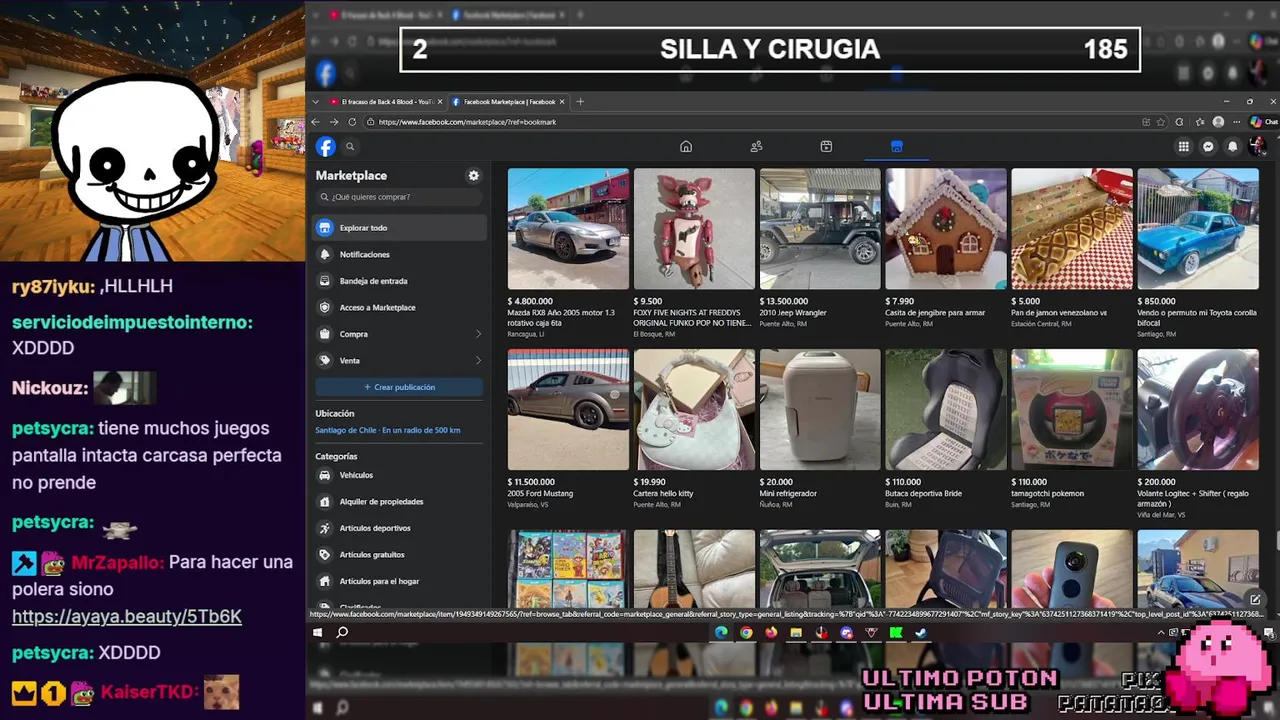Open the Toyota Corolla bifocal listing
Screen dimensions: 1280x720
pyautogui.click(x=1198, y=229)
